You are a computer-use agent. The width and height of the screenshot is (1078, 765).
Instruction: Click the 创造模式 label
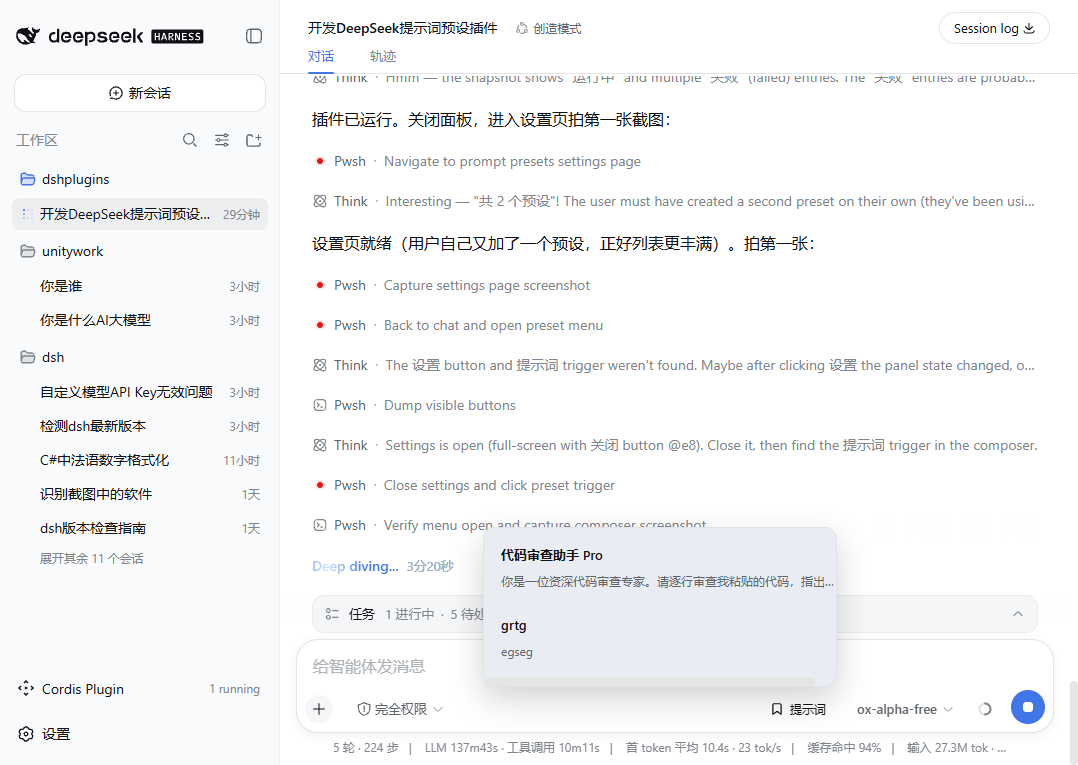[x=557, y=28]
